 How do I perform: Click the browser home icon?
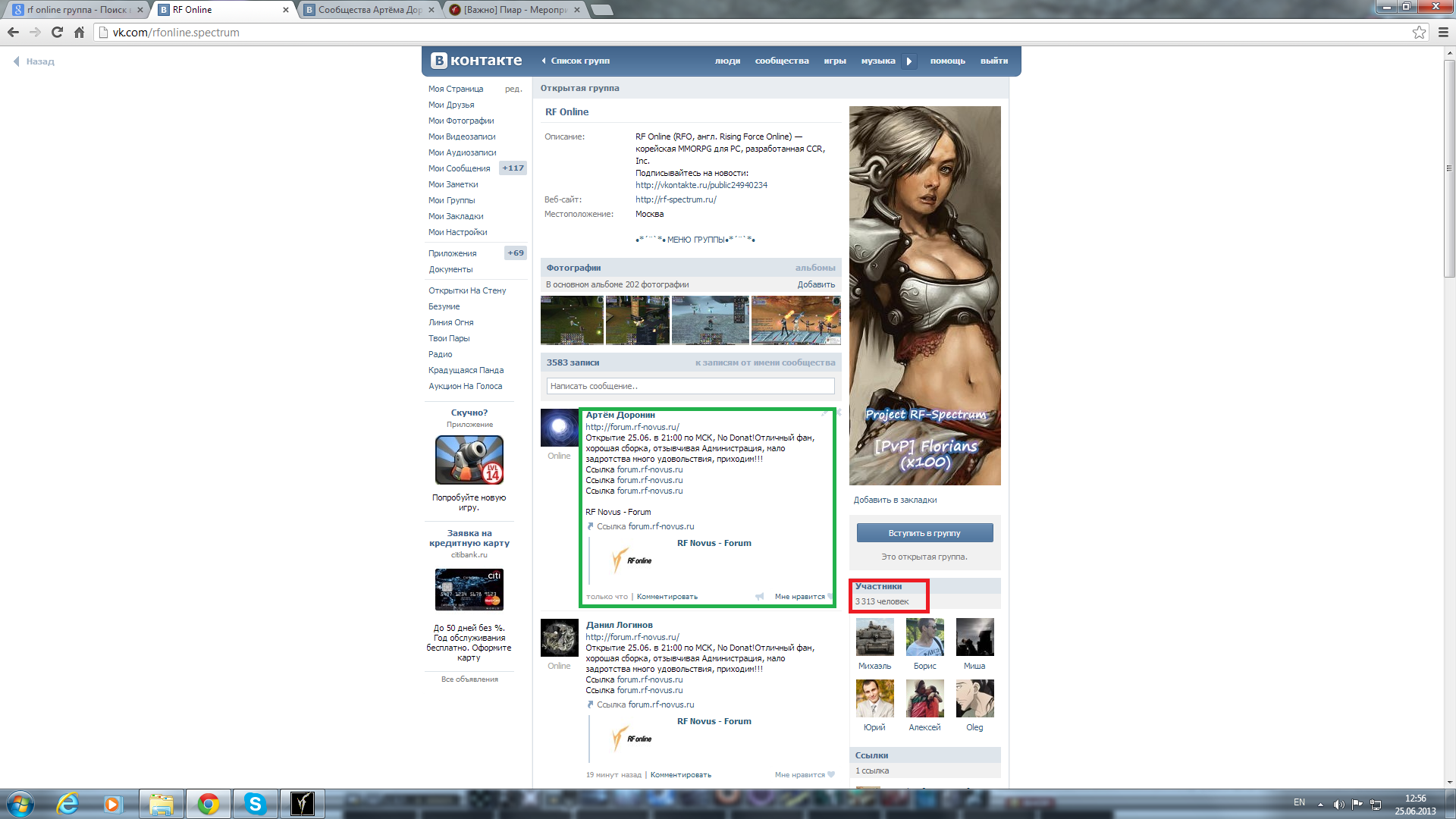coord(79,32)
